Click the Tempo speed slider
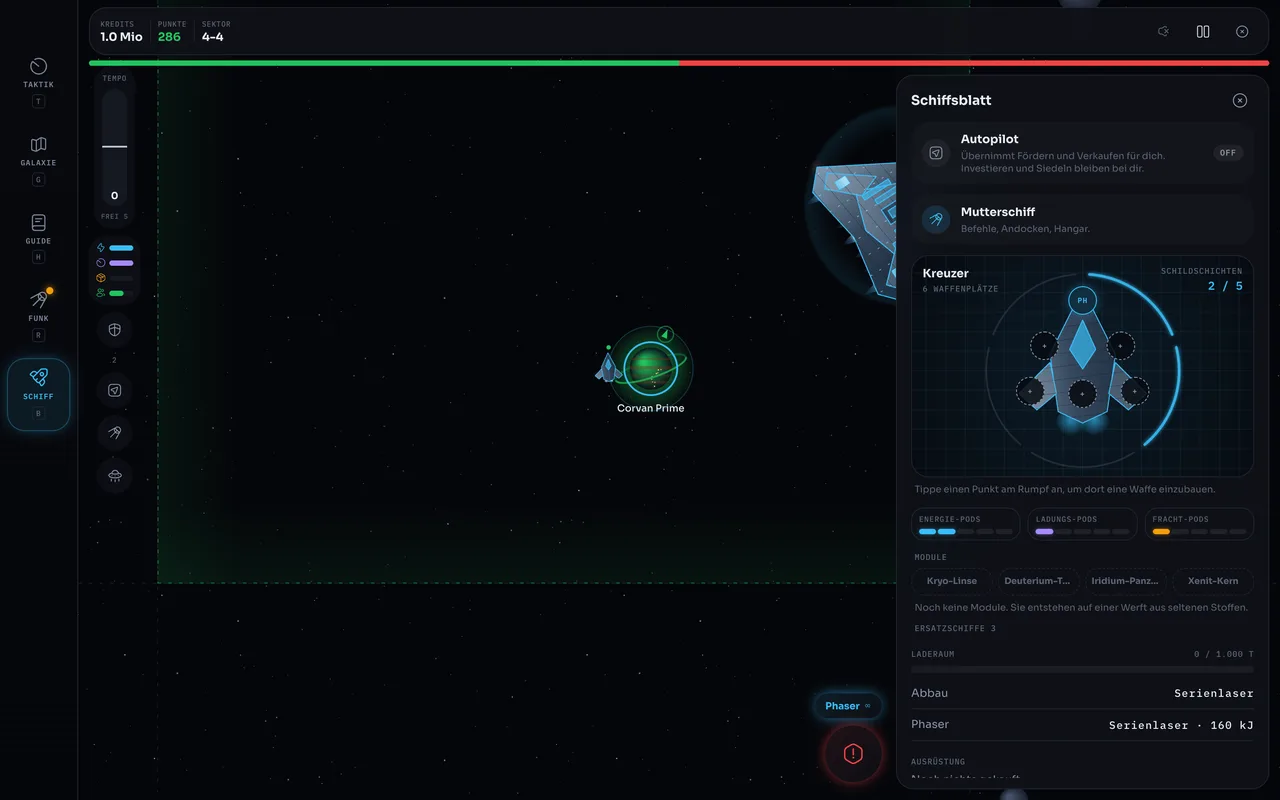The image size is (1280, 800). click(x=114, y=146)
